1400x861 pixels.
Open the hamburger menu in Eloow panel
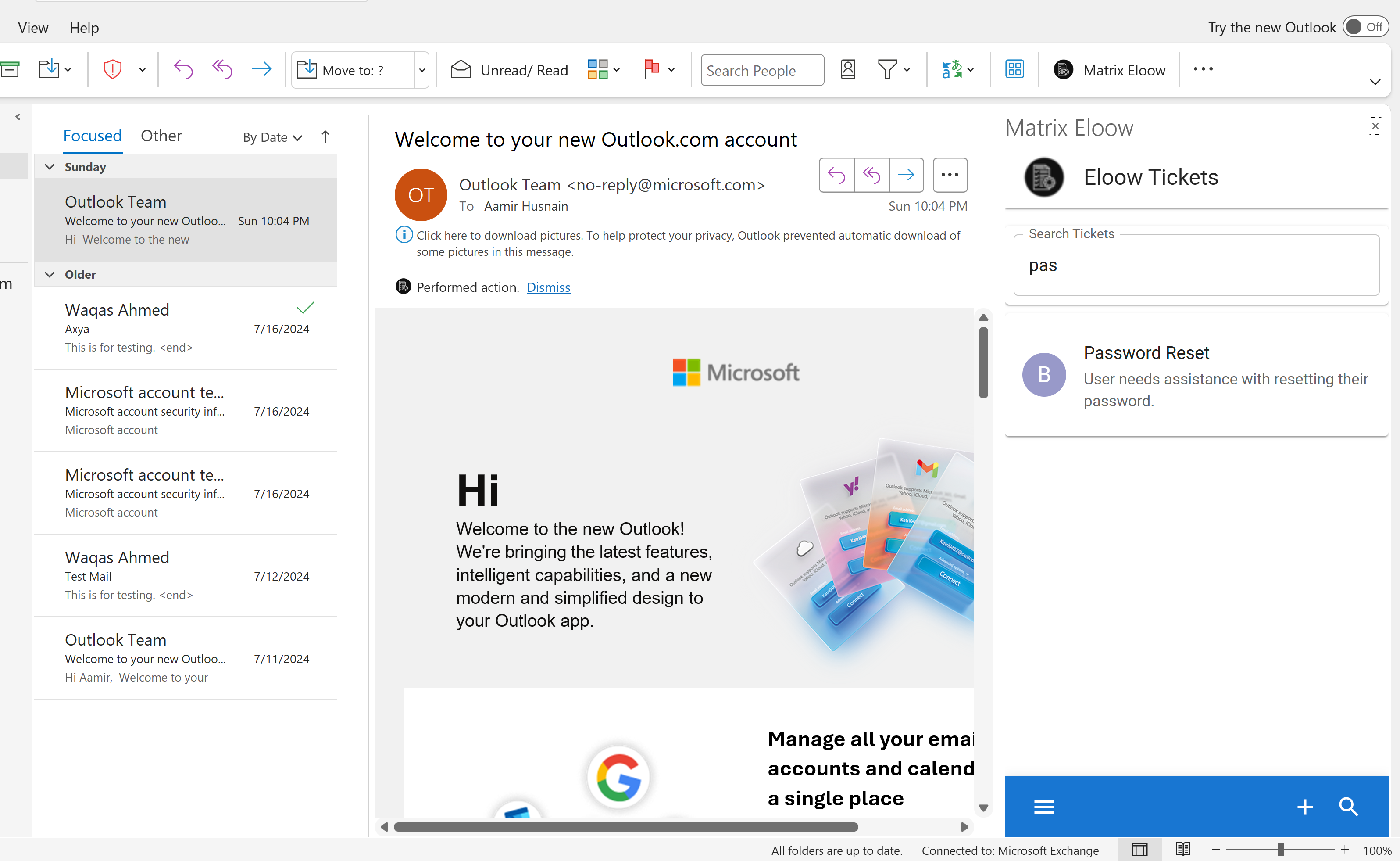coord(1044,807)
